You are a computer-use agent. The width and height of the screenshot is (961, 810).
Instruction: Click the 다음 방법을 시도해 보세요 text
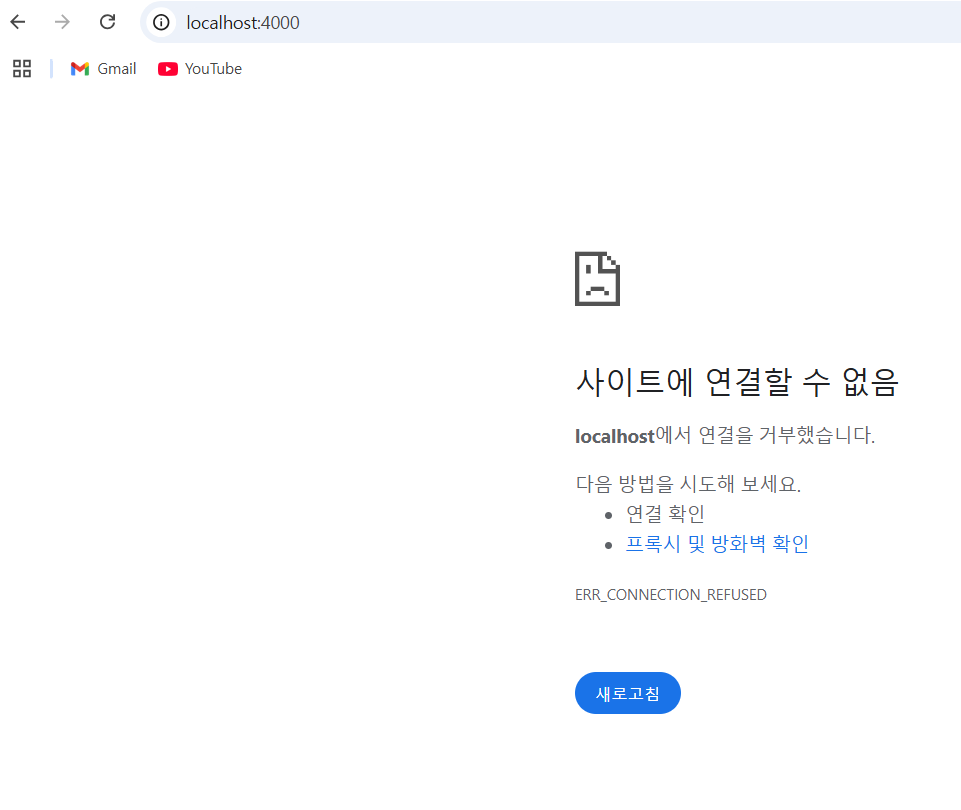(688, 484)
